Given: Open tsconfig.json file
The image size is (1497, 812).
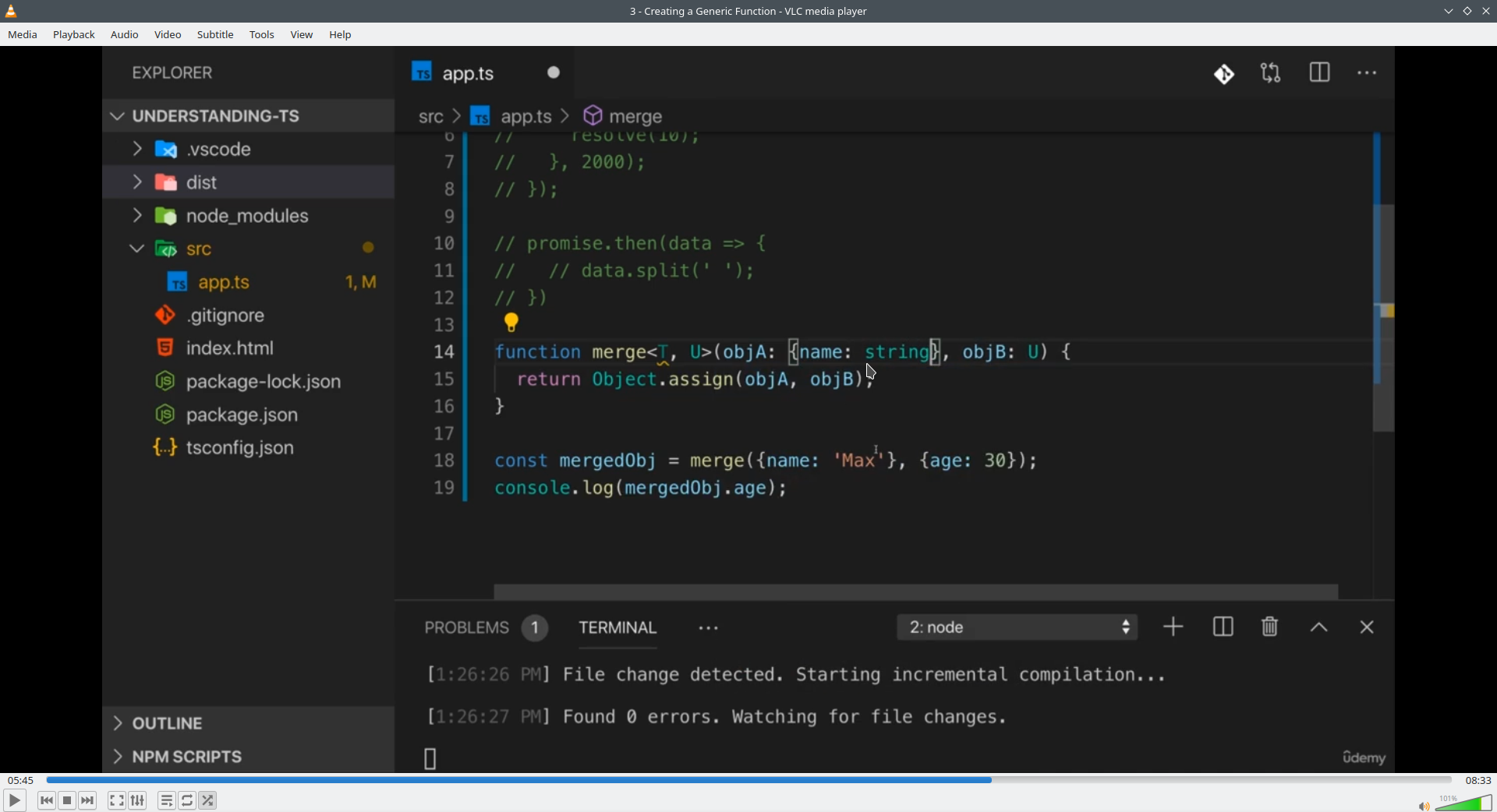Looking at the screenshot, I should coord(249,448).
